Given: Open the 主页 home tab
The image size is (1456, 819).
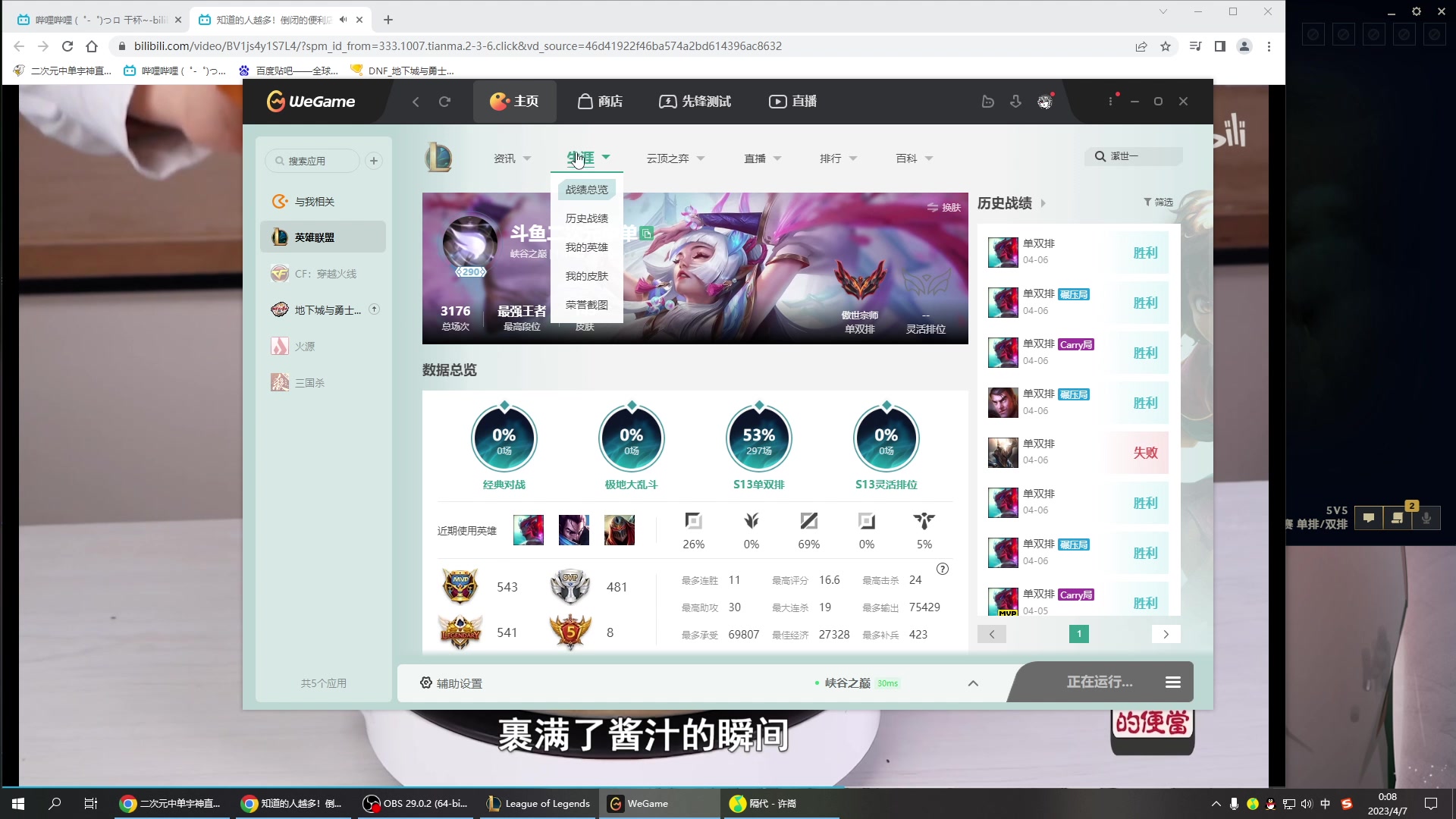Looking at the screenshot, I should pyautogui.click(x=514, y=102).
